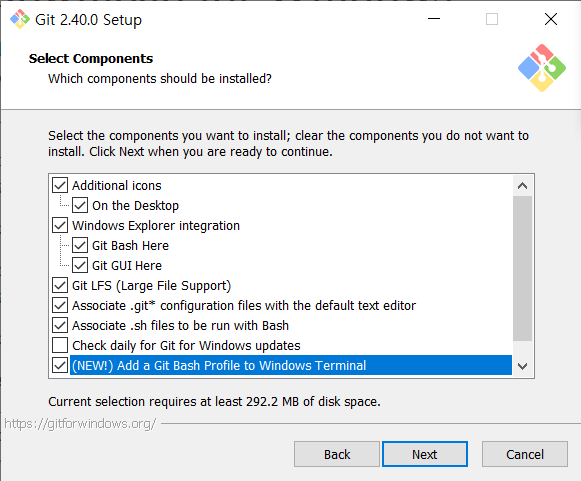Toggle the Git GUI Here checkbox
This screenshot has width=581, height=481.
[x=80, y=265]
